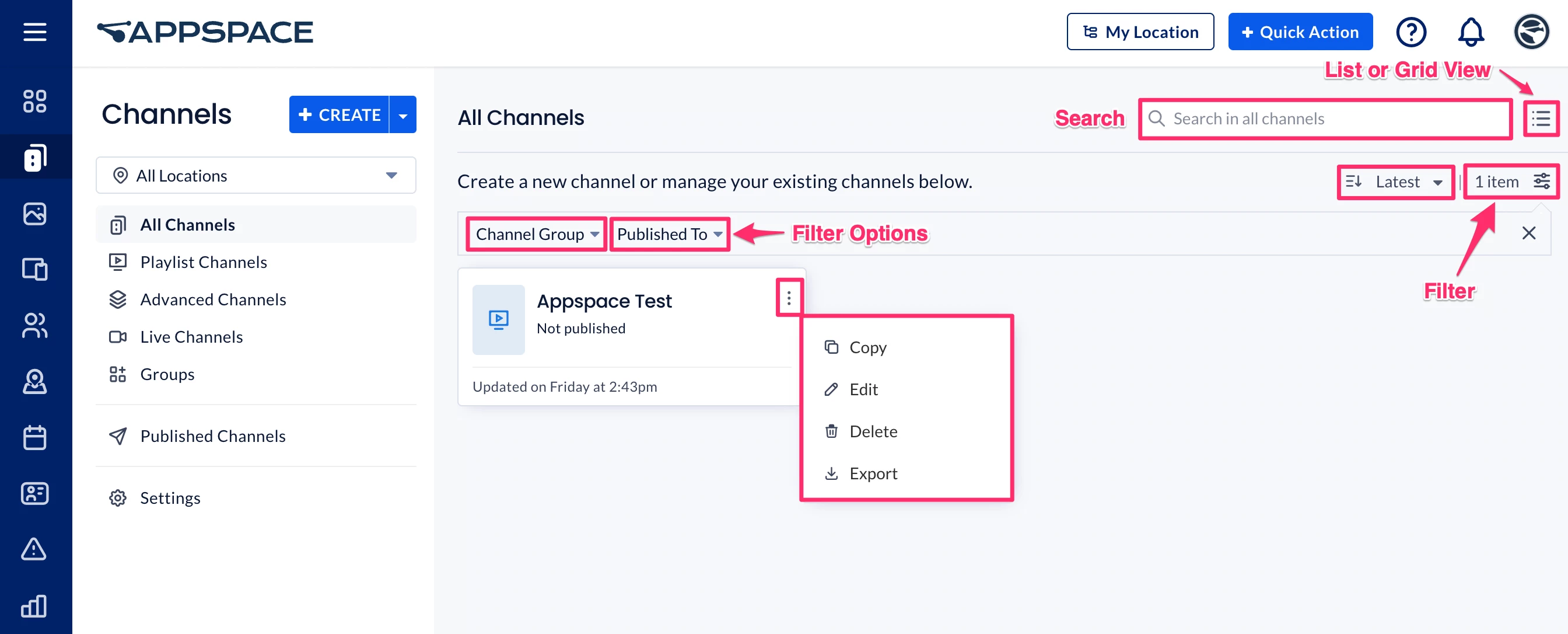Open the analytics bar chart sidebar icon

point(34,605)
